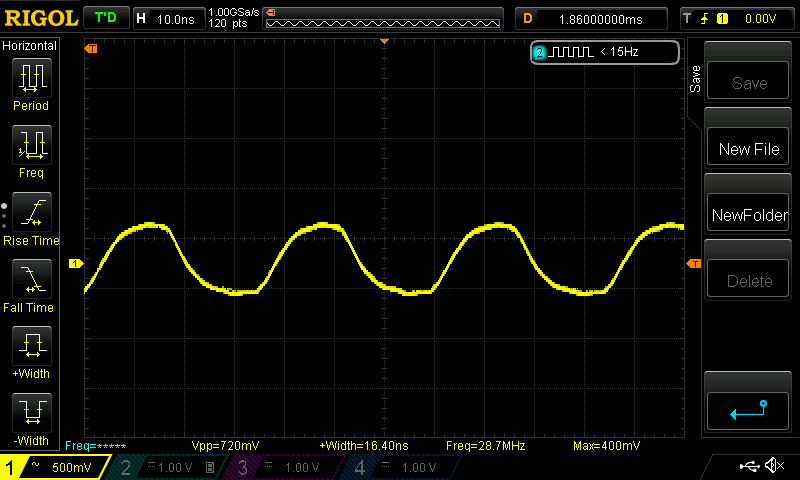Select channel 4 label
This screenshot has height=480, width=800.
(360, 467)
